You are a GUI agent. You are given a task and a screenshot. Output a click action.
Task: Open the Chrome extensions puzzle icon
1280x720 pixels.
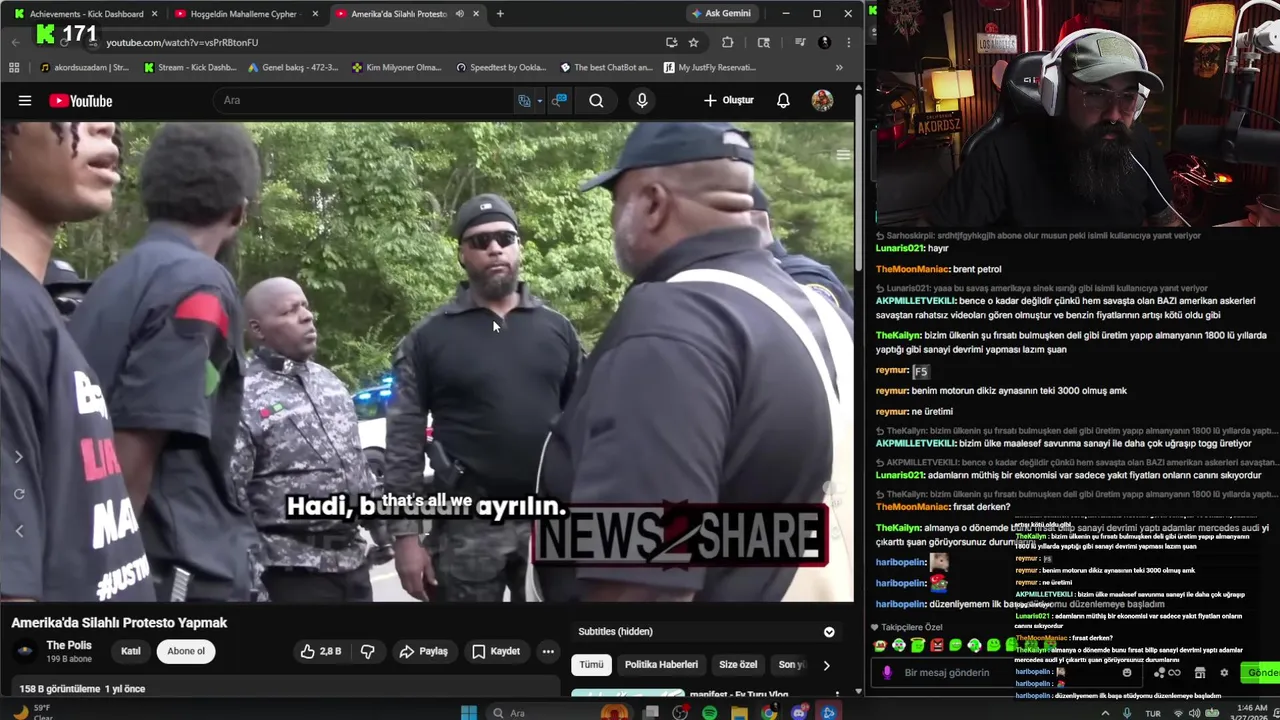point(727,42)
